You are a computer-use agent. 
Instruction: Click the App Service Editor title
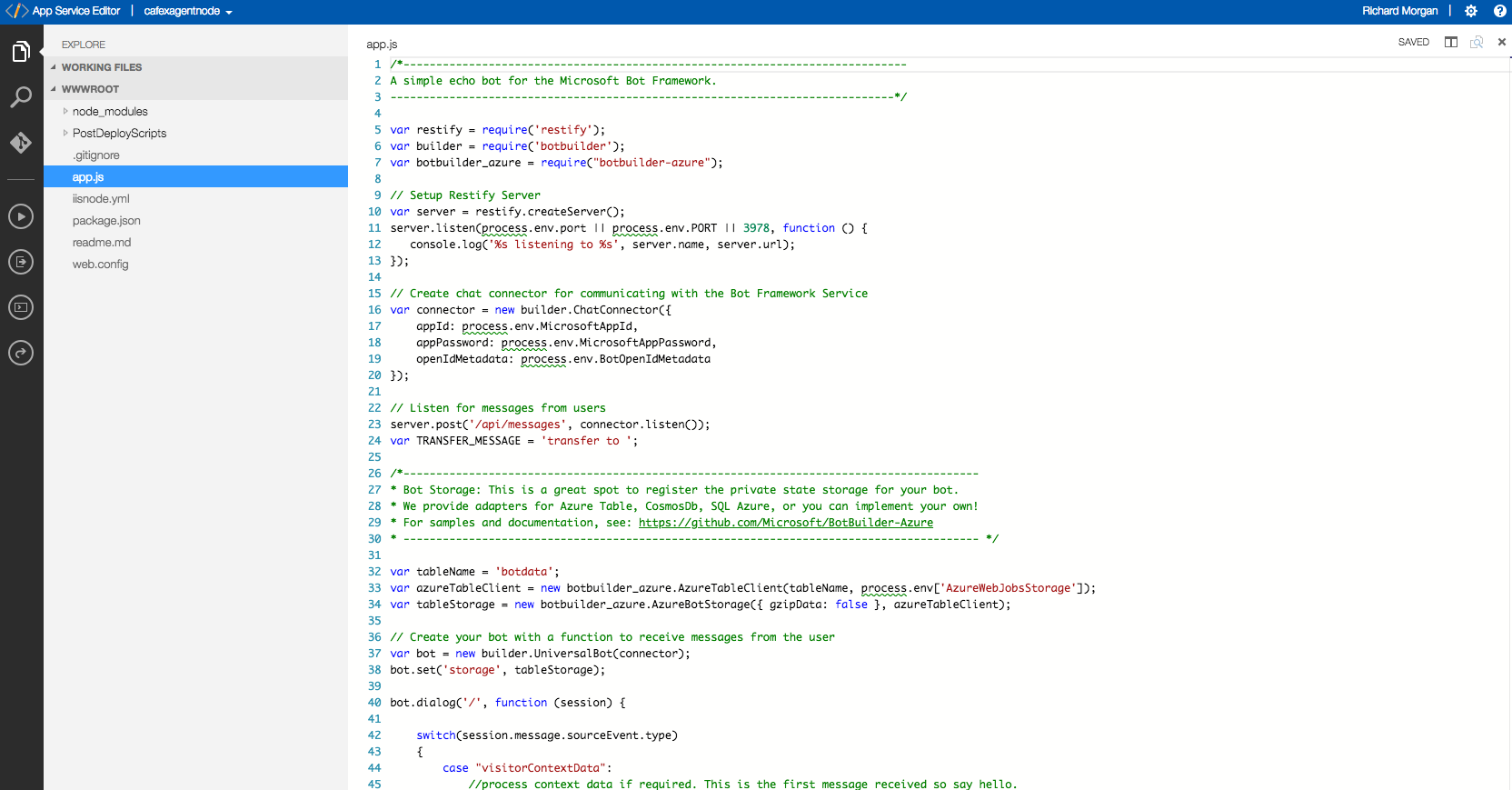76,11
